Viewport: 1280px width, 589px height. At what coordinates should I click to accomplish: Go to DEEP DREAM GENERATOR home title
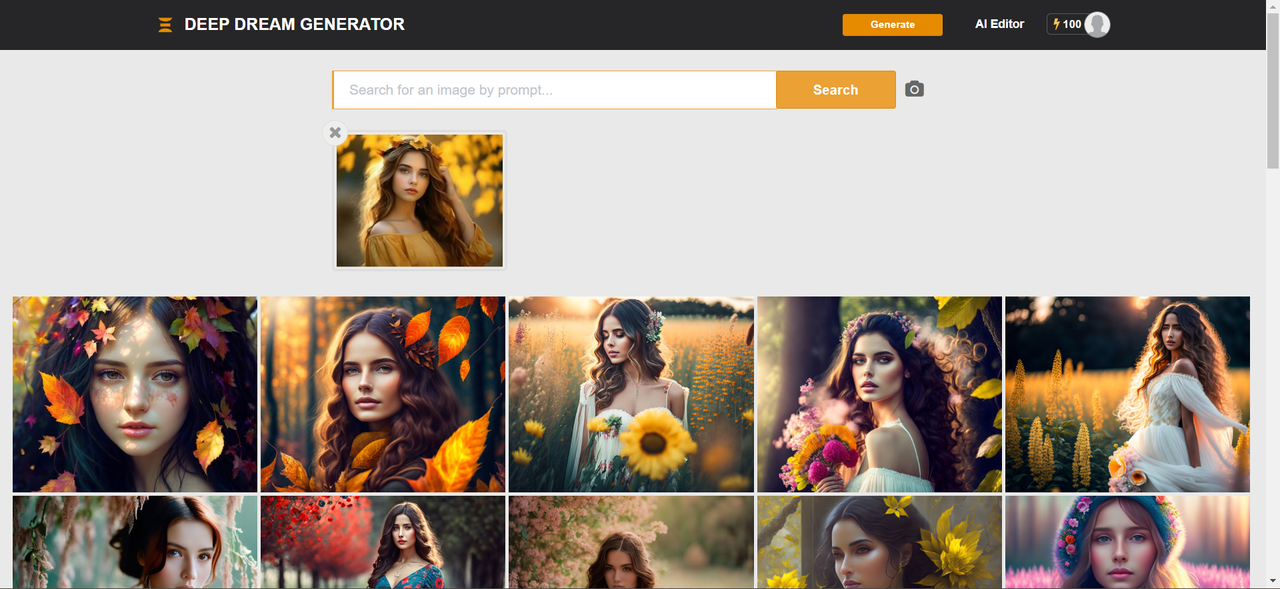(294, 24)
